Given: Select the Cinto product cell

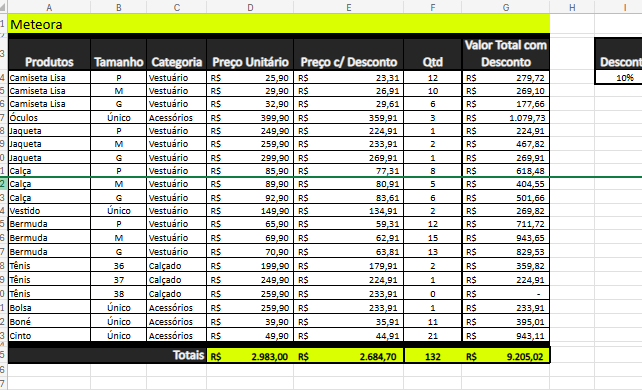Looking at the screenshot, I should (x=49, y=336).
